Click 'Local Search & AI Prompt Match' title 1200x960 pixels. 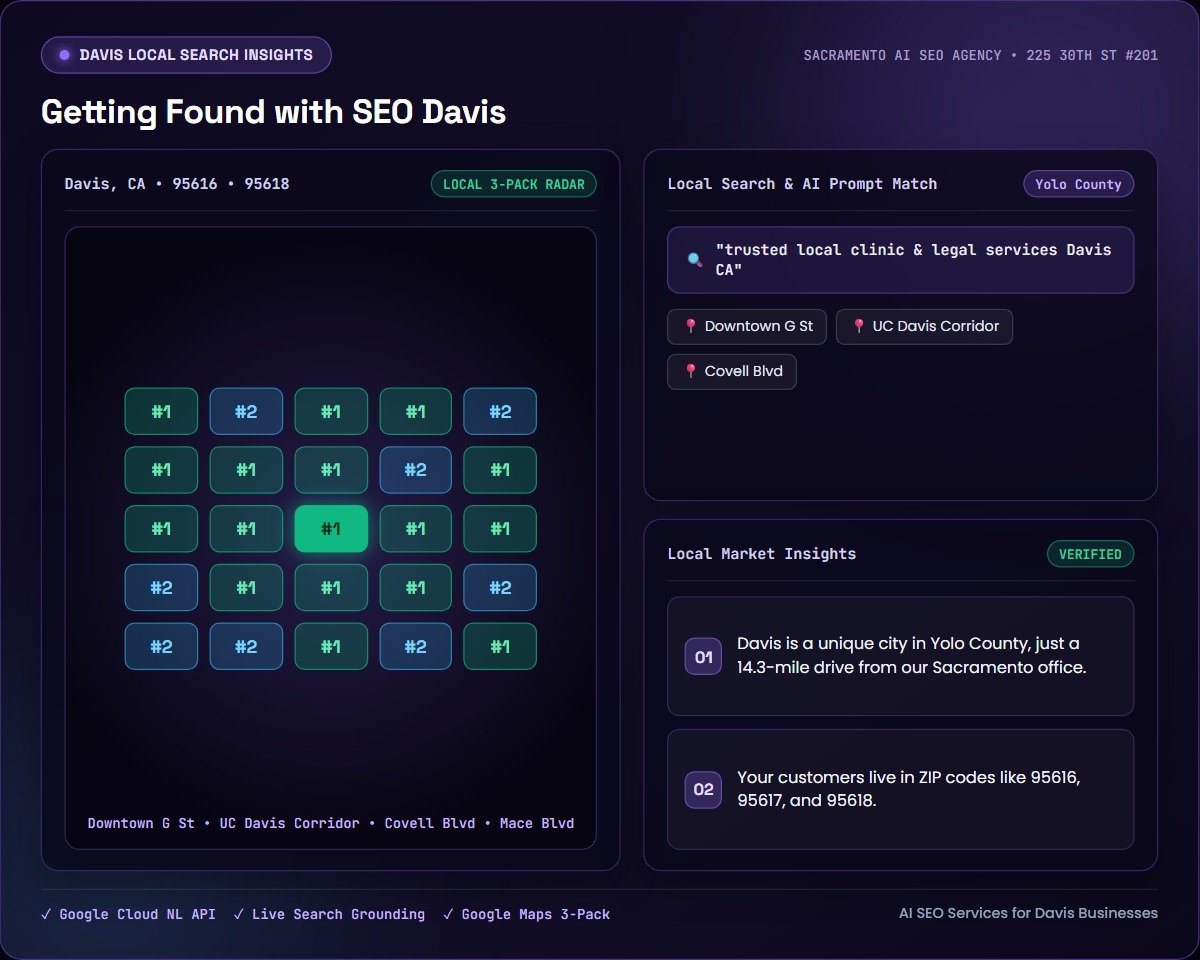click(803, 184)
